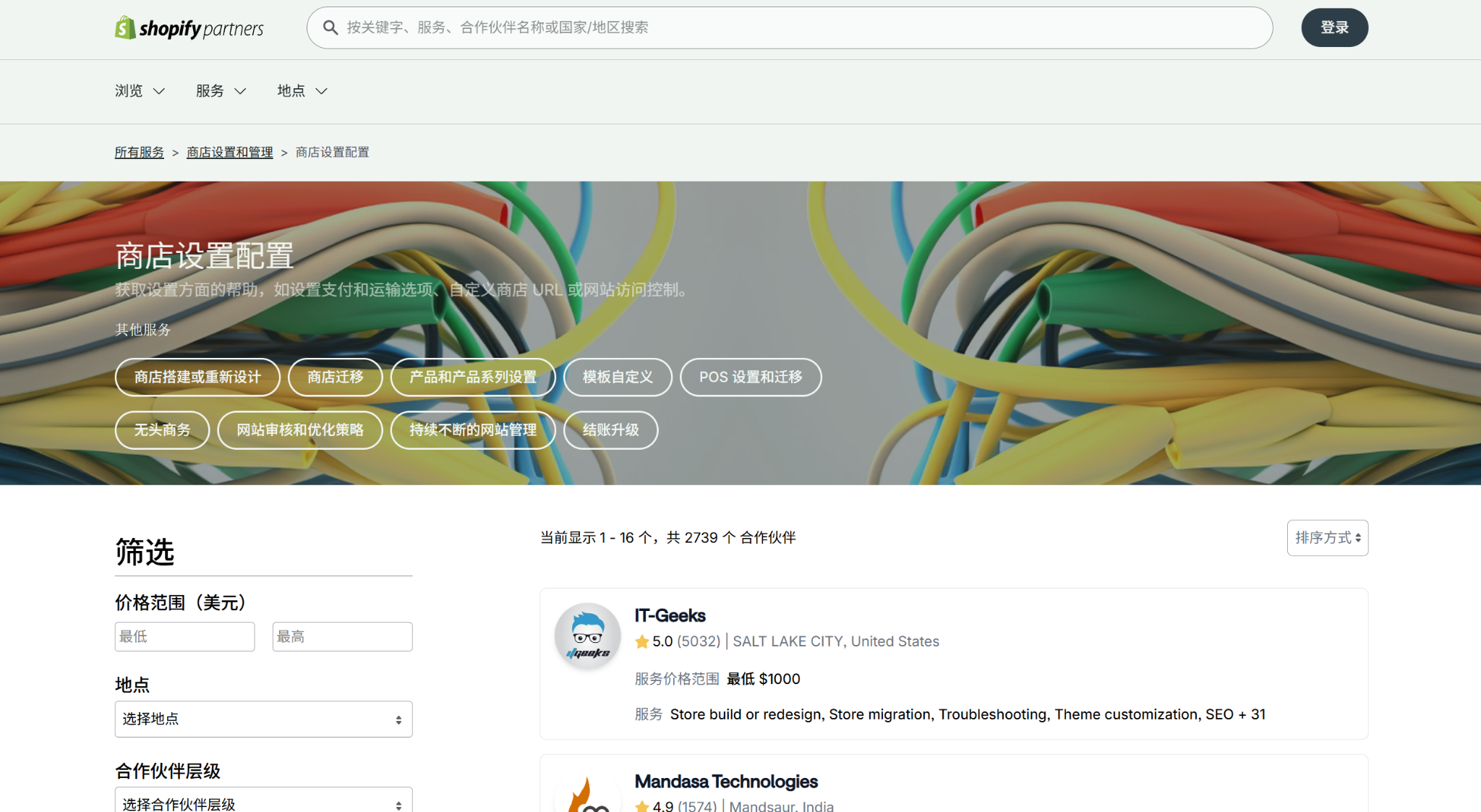Open the IT-Geeks partner title link
The width and height of the screenshot is (1481, 812).
[x=670, y=615]
